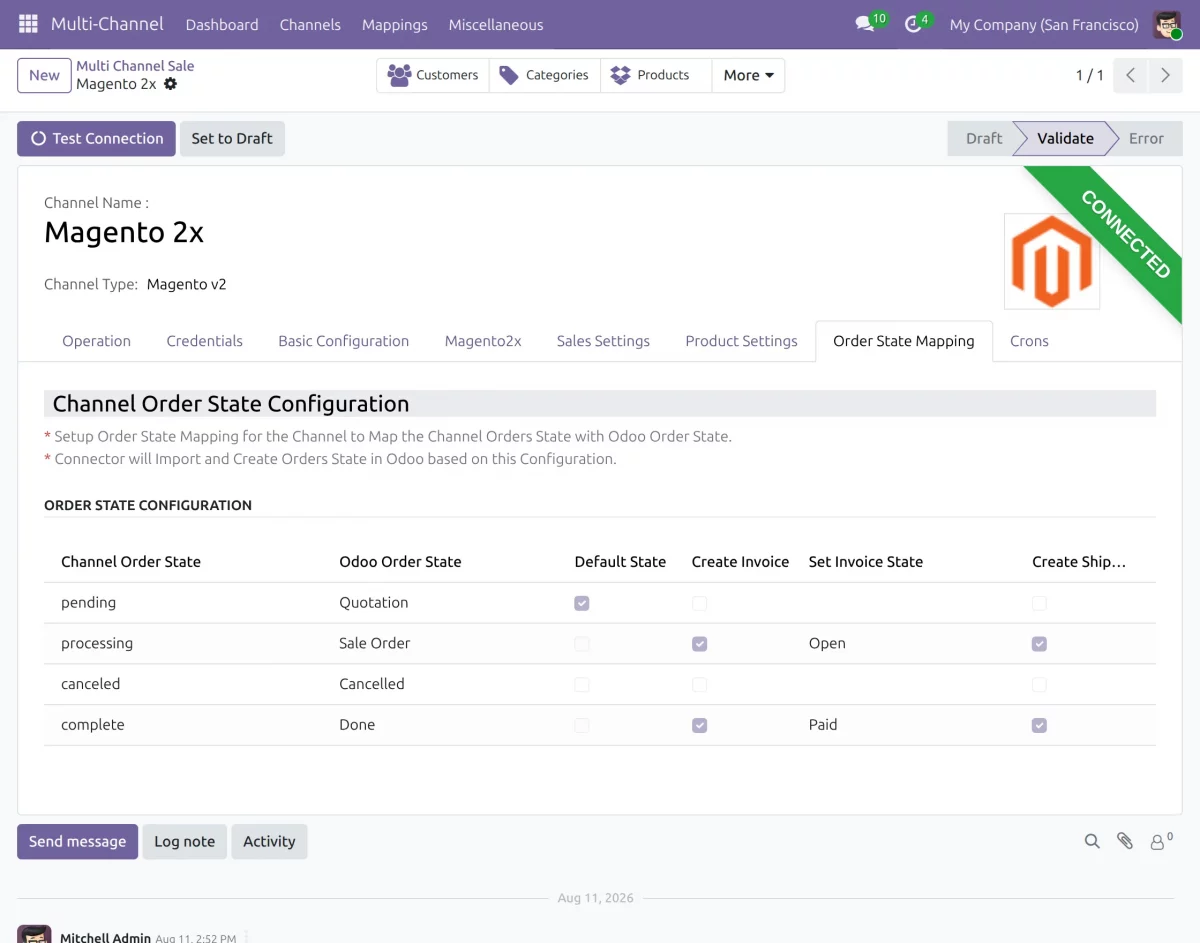This screenshot has width=1200, height=943.
Task: Open the activities clock icon
Action: click(x=913, y=24)
